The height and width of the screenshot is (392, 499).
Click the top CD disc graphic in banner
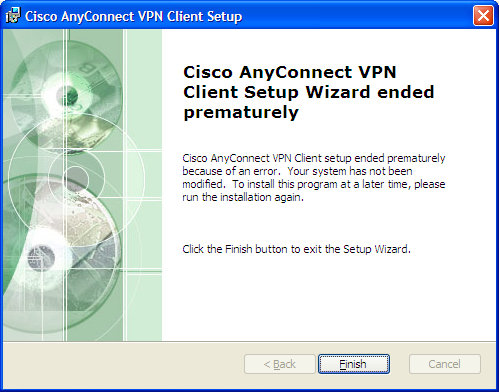click(x=67, y=97)
